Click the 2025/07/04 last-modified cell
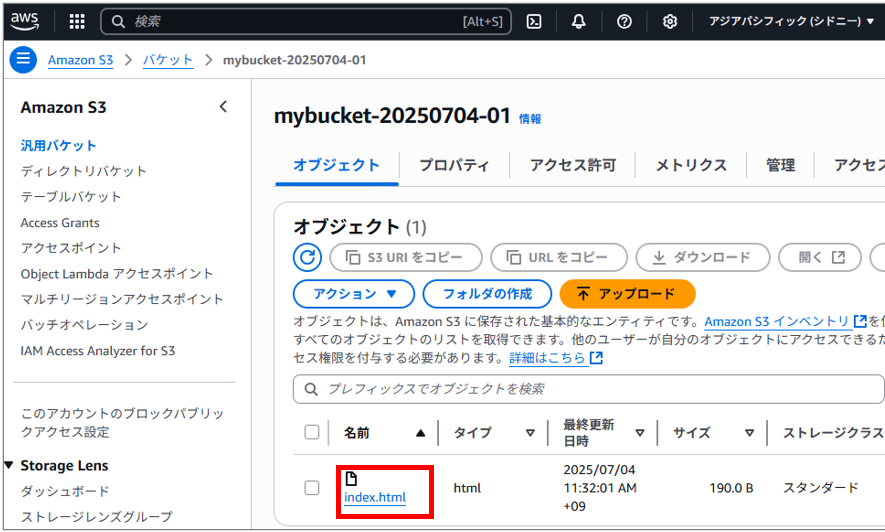Image resolution: width=885 pixels, height=532 pixels. 600,488
